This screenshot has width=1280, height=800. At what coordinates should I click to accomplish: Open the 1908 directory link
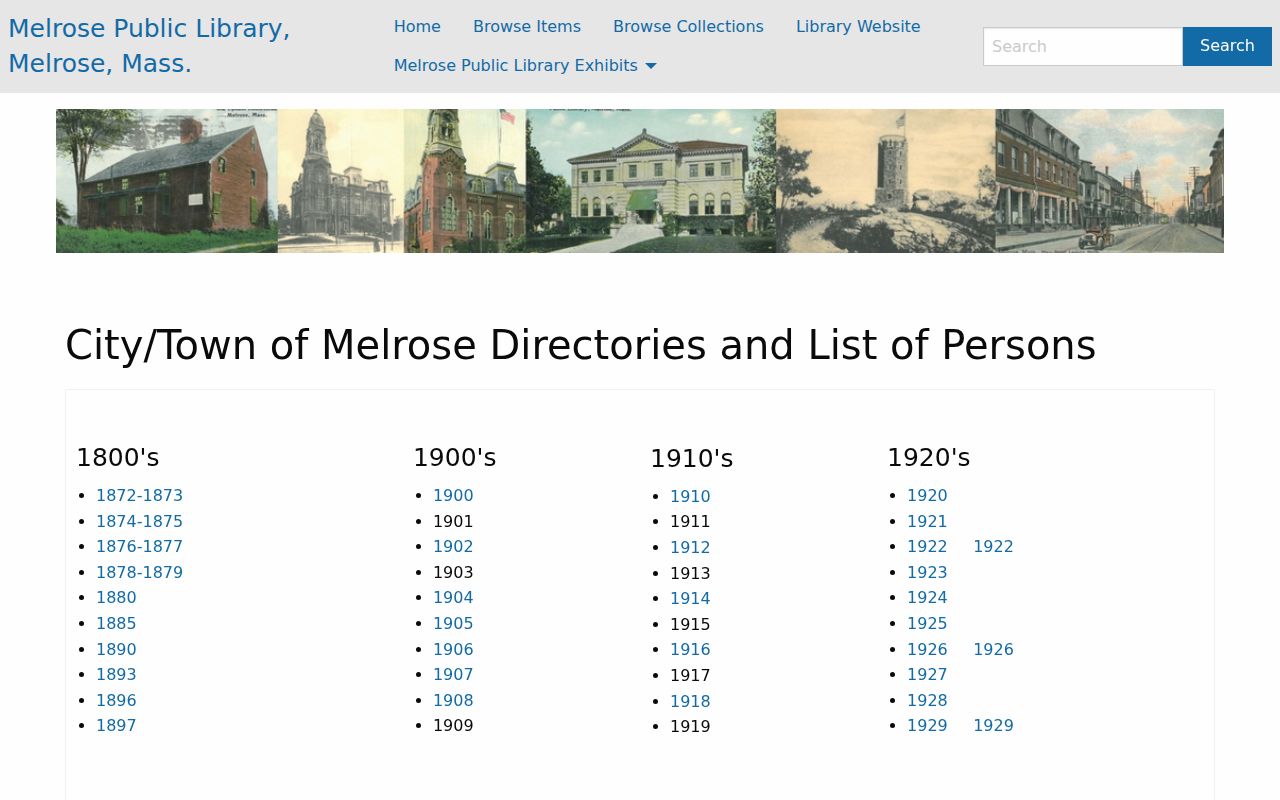tap(453, 701)
